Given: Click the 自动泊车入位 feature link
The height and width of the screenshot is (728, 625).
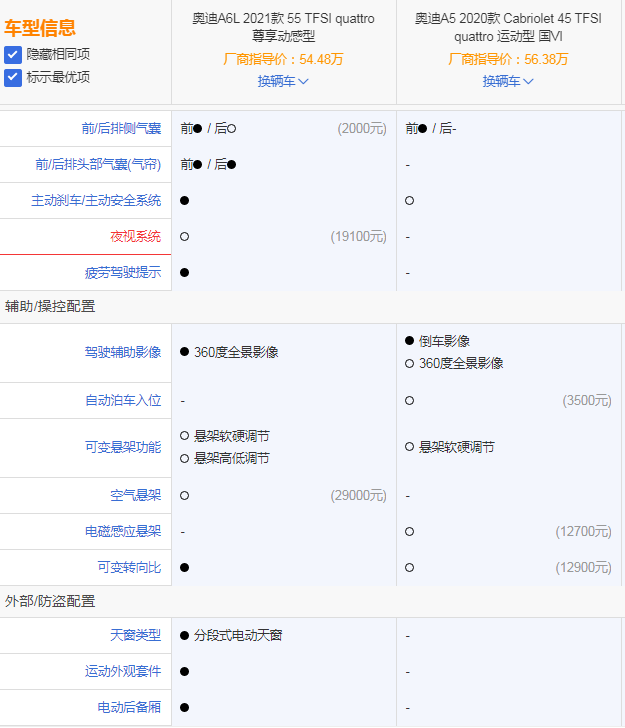Looking at the screenshot, I should pyautogui.click(x=123, y=400).
